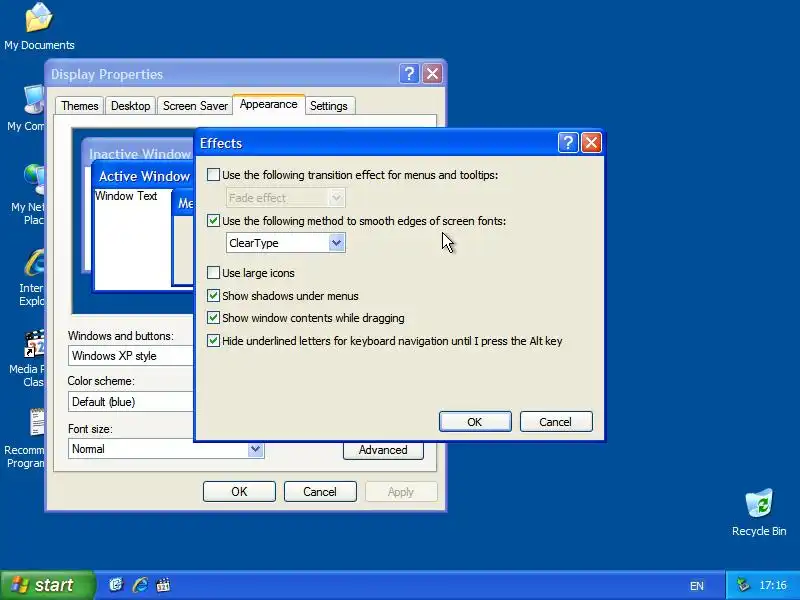Click the Effects dialog help question-mark button
Viewport: 800px width, 600px height.
click(x=568, y=142)
